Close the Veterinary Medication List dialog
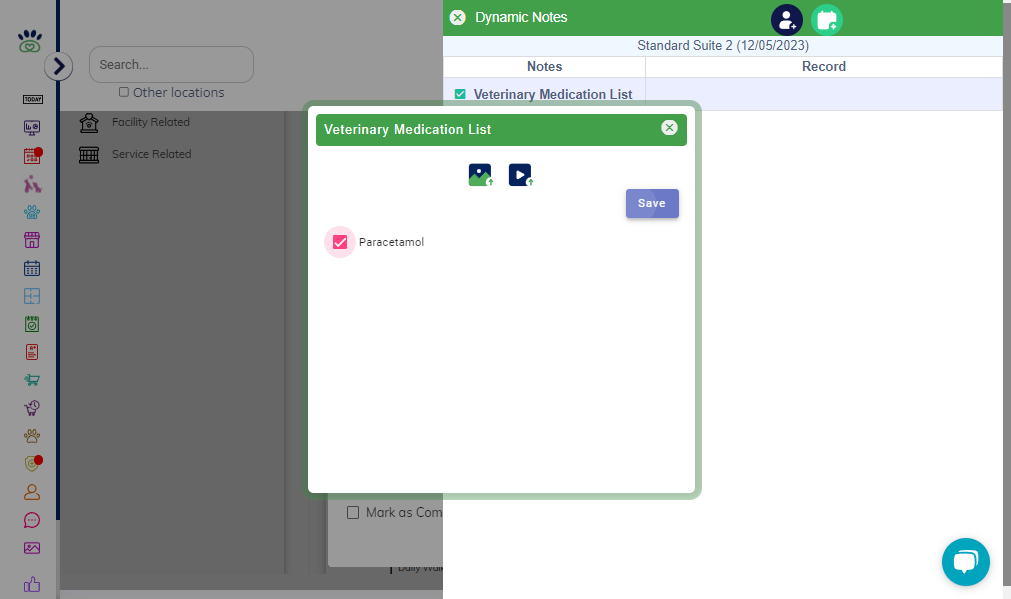The height and width of the screenshot is (599, 1011). coord(669,128)
